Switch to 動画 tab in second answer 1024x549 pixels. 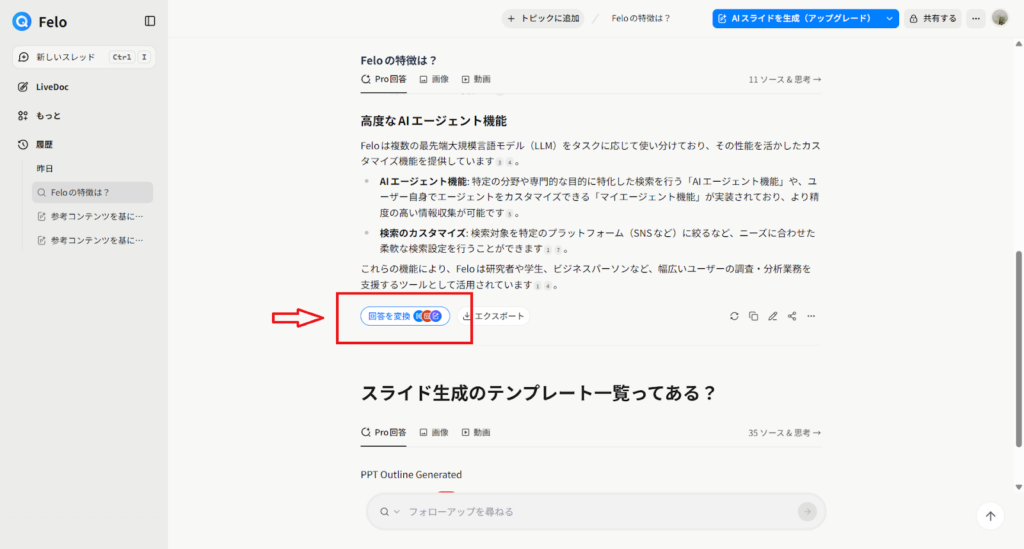coord(476,432)
